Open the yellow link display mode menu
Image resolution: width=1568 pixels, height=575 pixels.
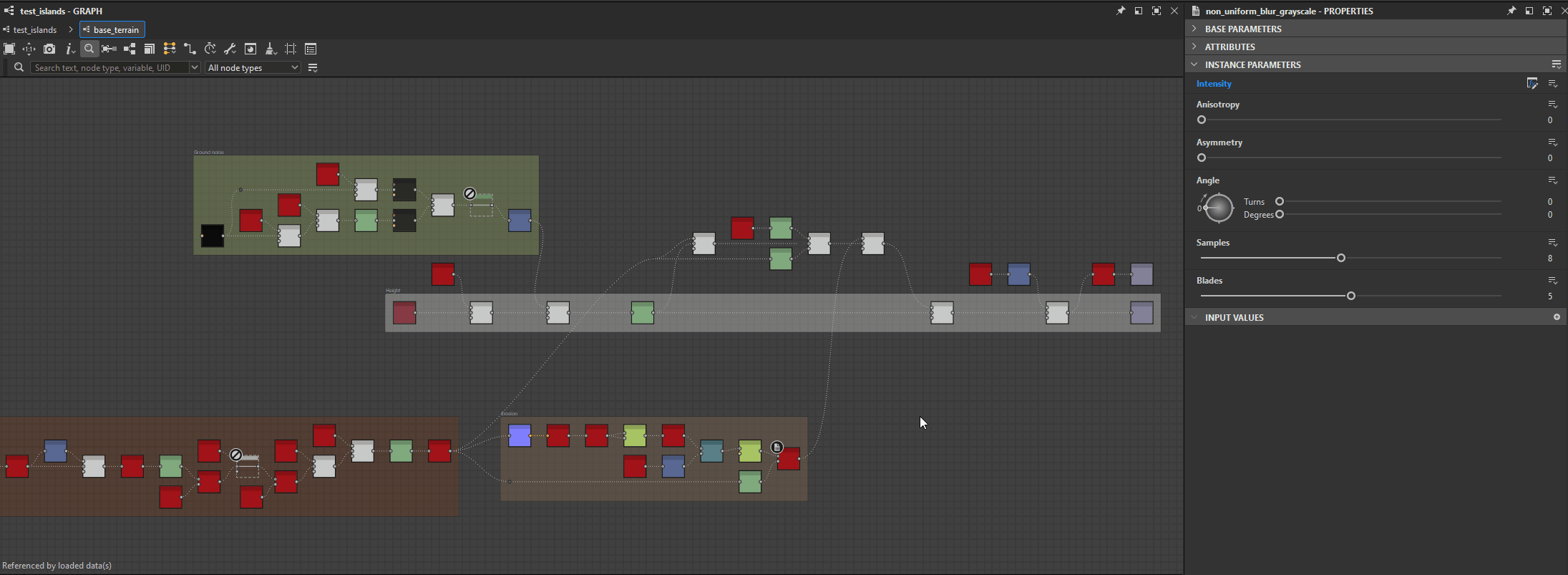click(x=170, y=49)
